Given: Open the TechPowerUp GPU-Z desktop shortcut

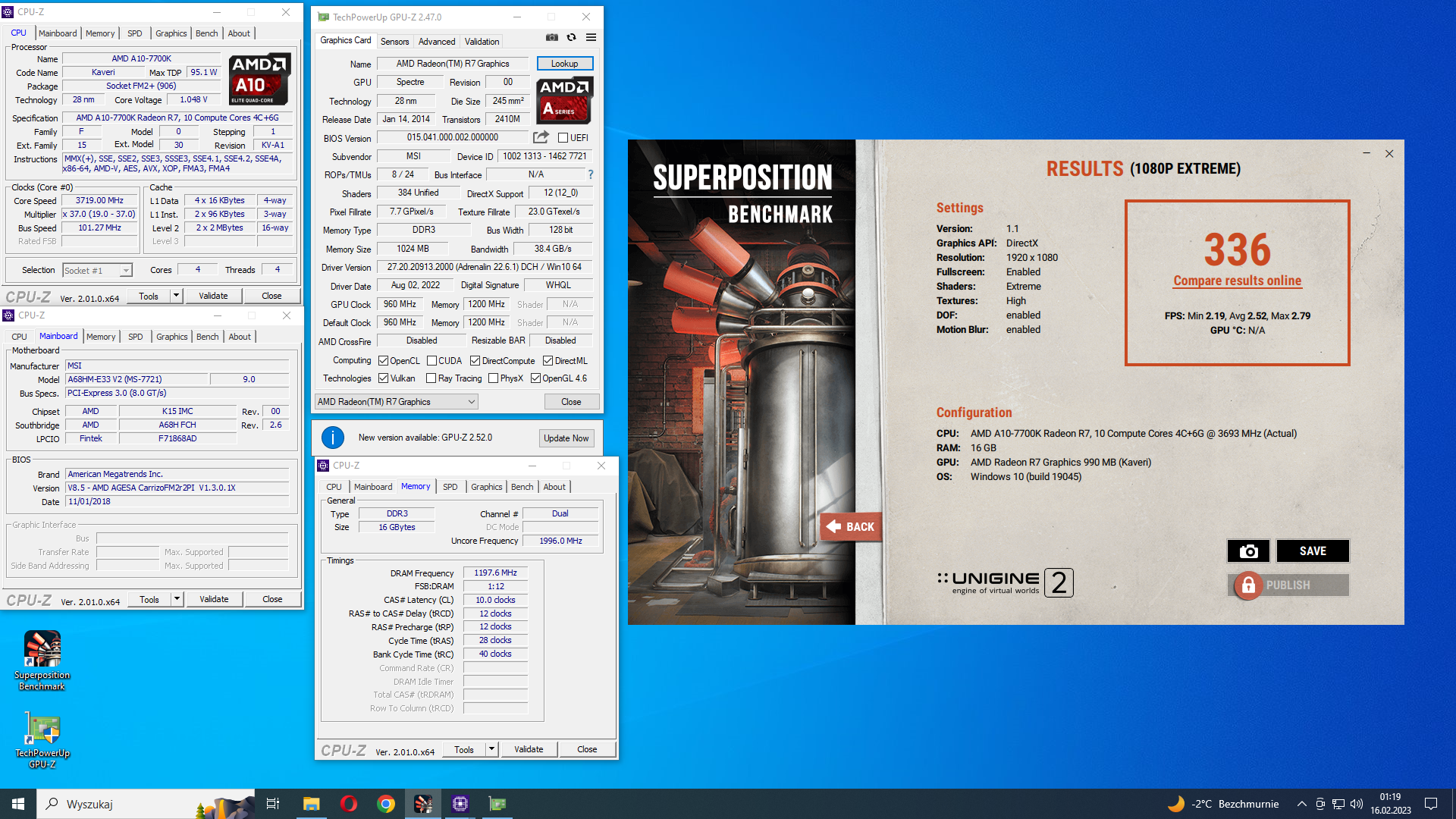Looking at the screenshot, I should (x=42, y=740).
